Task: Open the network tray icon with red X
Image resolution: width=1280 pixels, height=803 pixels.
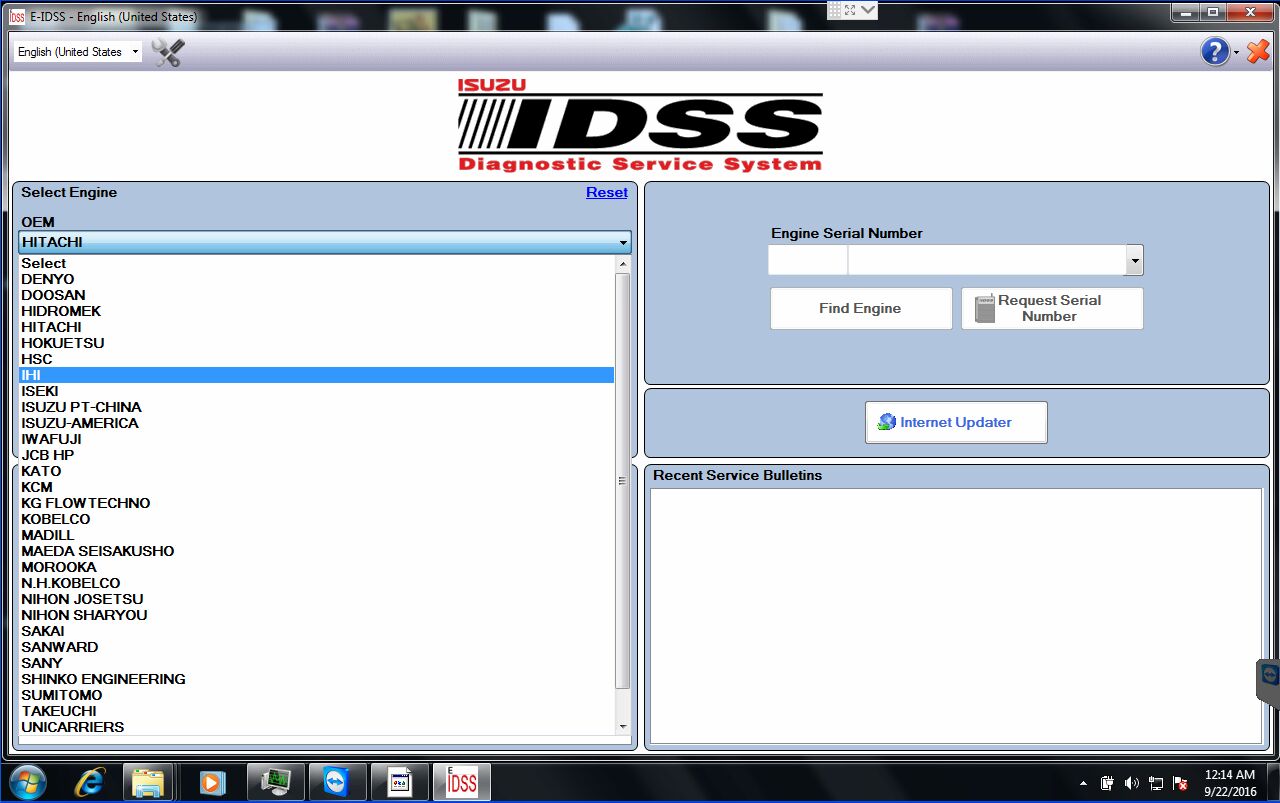Action: (x=1180, y=783)
